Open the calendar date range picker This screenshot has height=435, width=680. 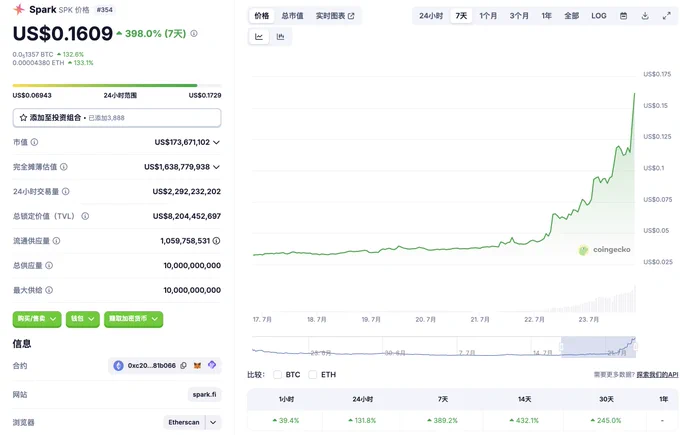click(623, 16)
